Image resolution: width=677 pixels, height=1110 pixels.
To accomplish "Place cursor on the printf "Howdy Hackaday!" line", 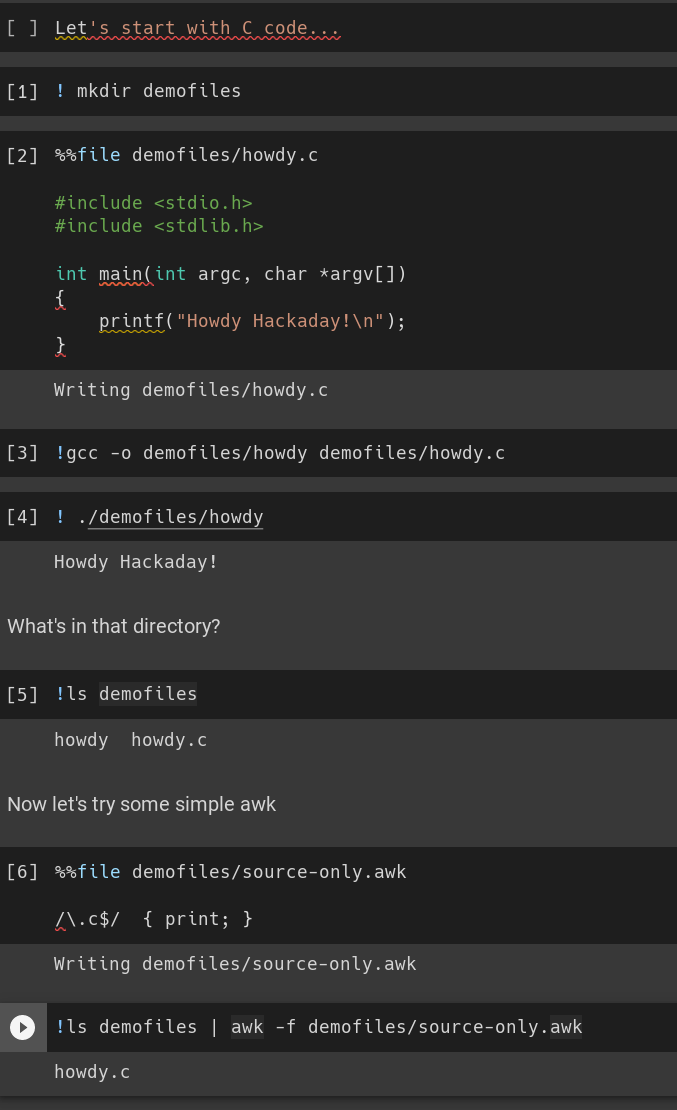I will coord(252,321).
